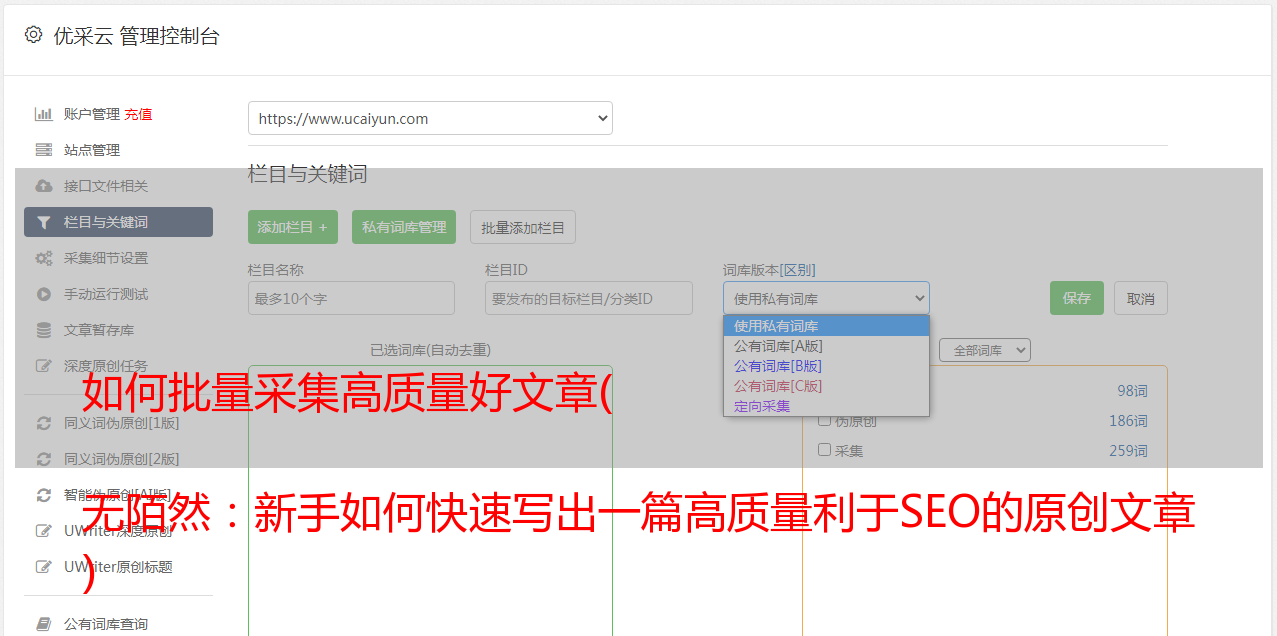Select the 栏目与关键词 filter icon
The height and width of the screenshot is (636, 1277).
tap(43, 222)
